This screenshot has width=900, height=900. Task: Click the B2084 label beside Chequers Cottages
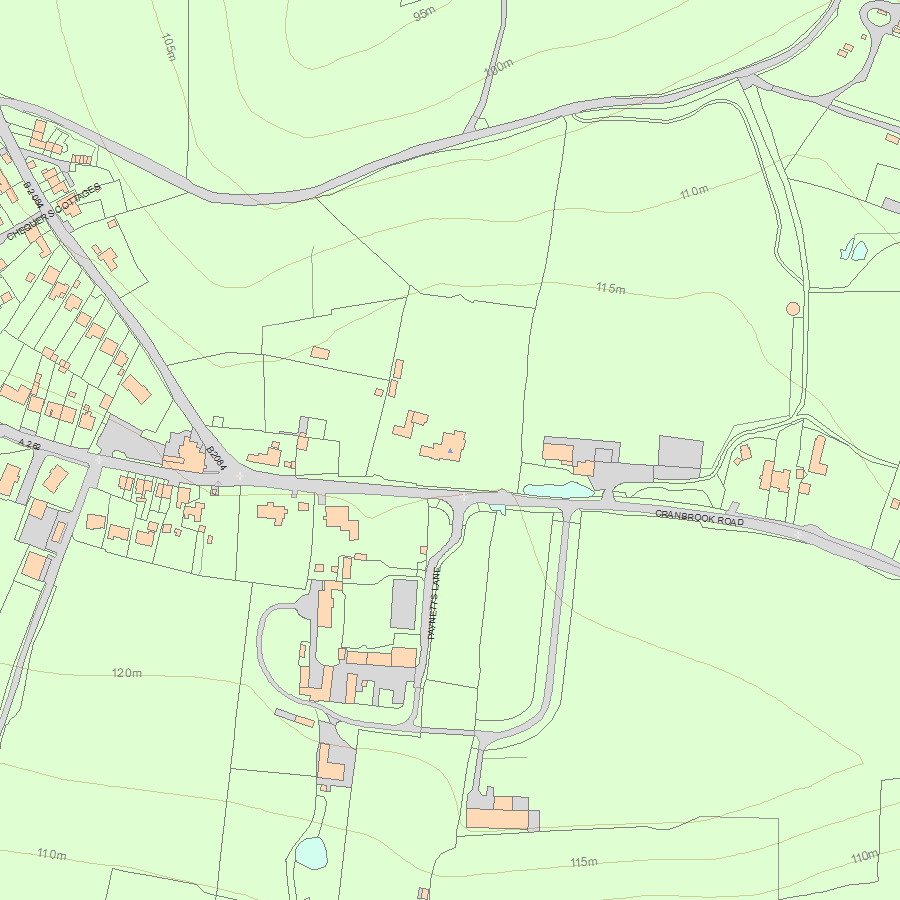click(34, 195)
